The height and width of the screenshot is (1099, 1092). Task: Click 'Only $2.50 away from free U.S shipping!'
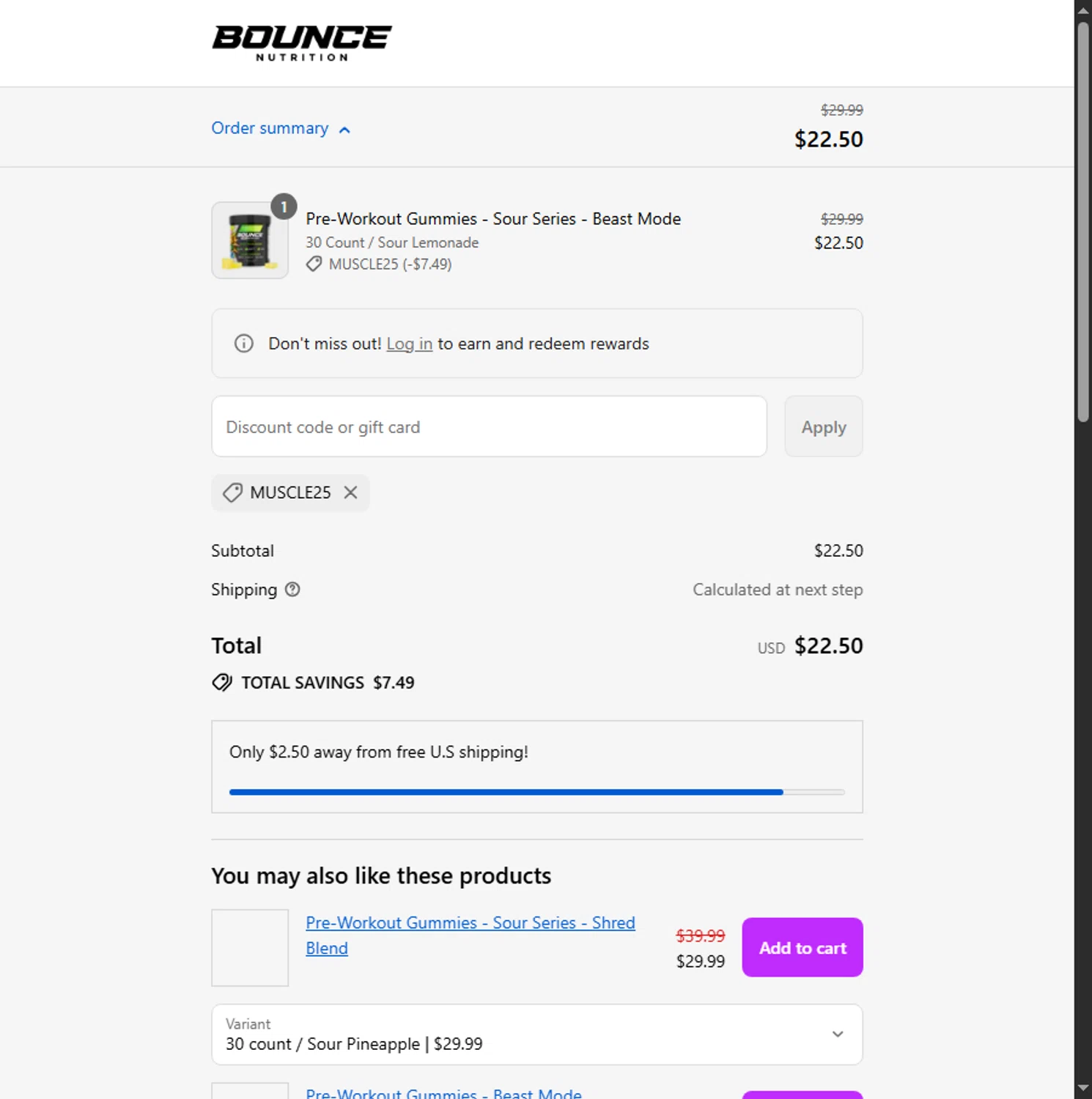pyautogui.click(x=378, y=752)
